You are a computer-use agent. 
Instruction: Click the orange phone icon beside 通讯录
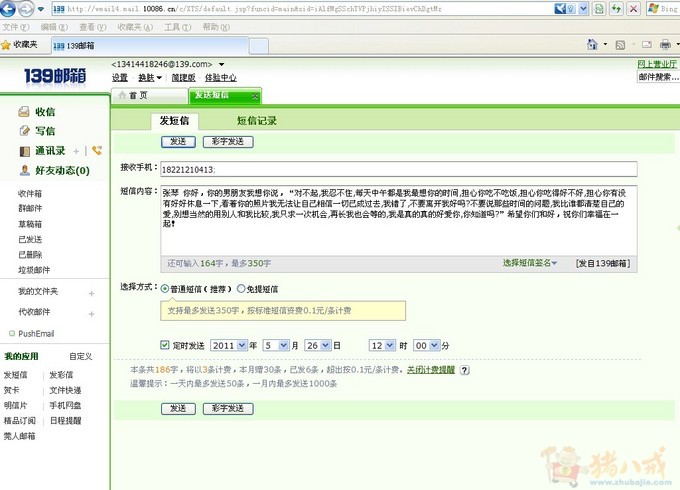tap(97, 150)
